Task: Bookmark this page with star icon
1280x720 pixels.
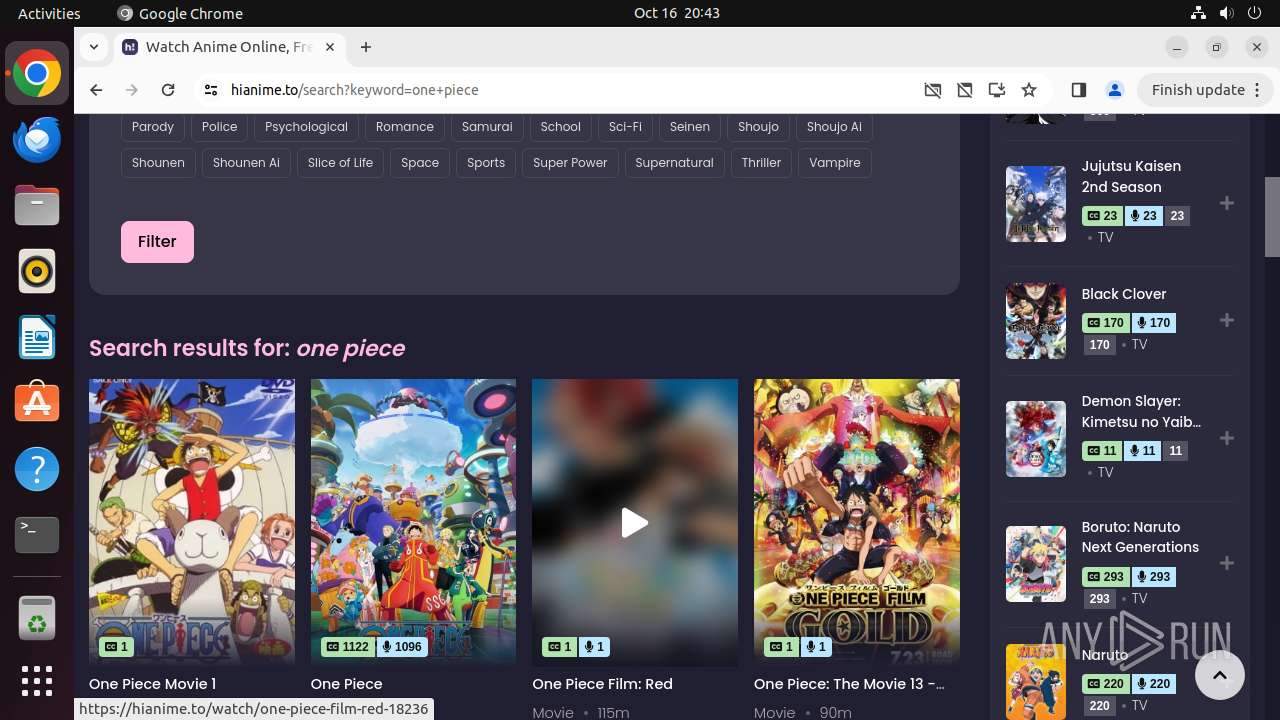Action: click(1029, 90)
